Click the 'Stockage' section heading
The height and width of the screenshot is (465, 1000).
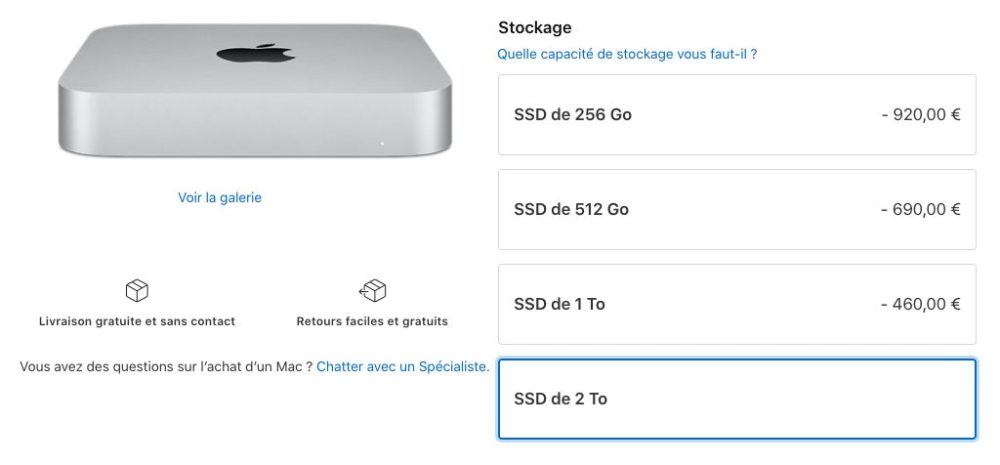[x=535, y=28]
